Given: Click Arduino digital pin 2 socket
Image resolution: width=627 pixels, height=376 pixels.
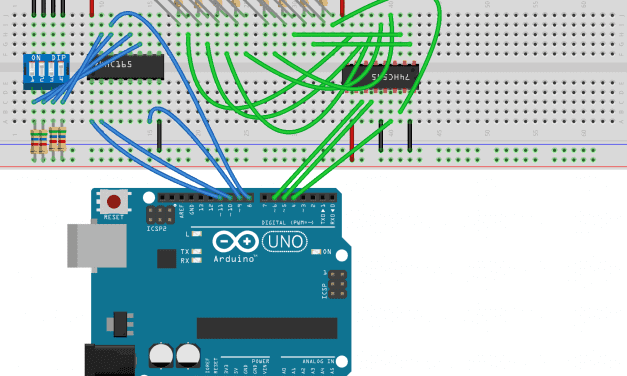Looking at the screenshot, I should point(313,198).
